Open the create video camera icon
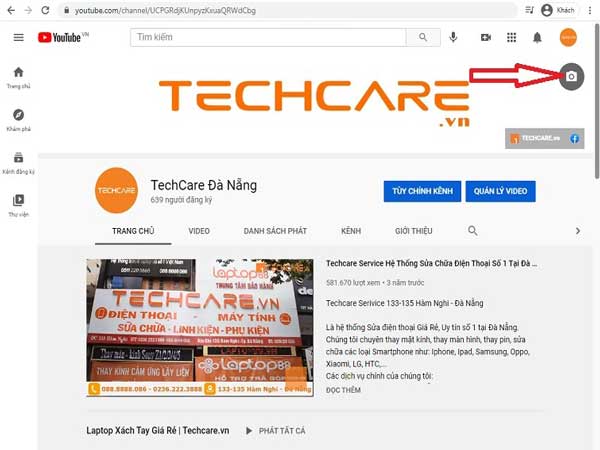The width and height of the screenshot is (600, 450). 486,37
